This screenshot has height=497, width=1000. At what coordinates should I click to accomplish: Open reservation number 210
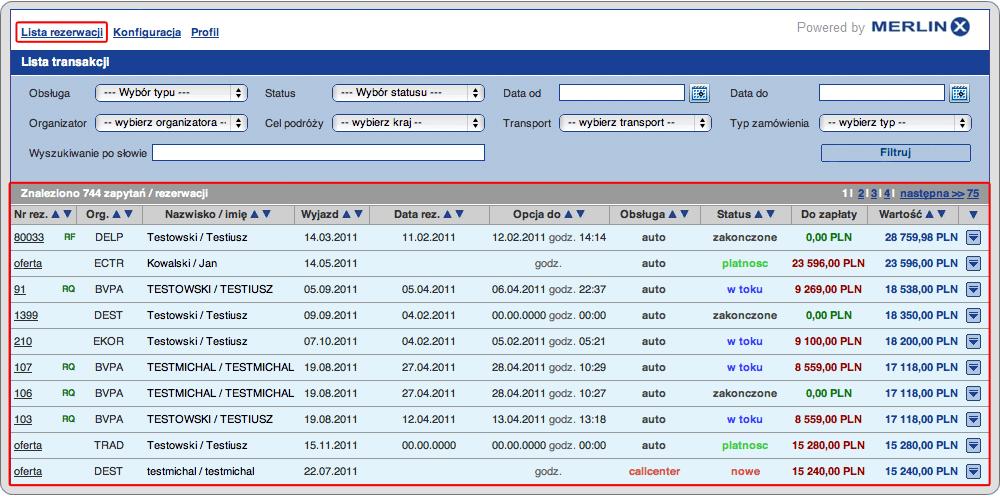[x=22, y=341]
